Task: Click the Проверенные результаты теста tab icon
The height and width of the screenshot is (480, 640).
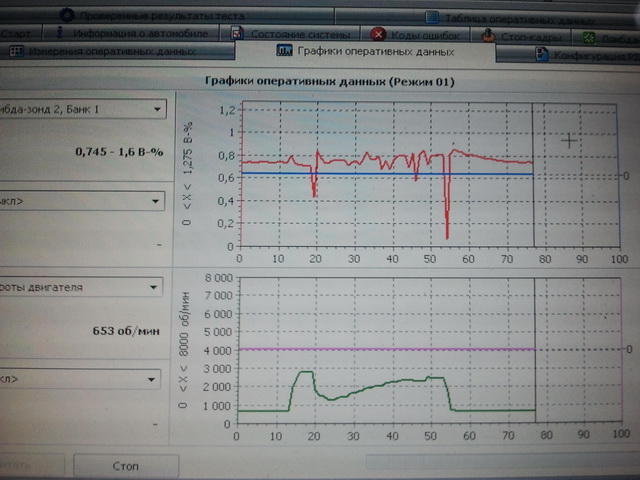Action: click(67, 16)
